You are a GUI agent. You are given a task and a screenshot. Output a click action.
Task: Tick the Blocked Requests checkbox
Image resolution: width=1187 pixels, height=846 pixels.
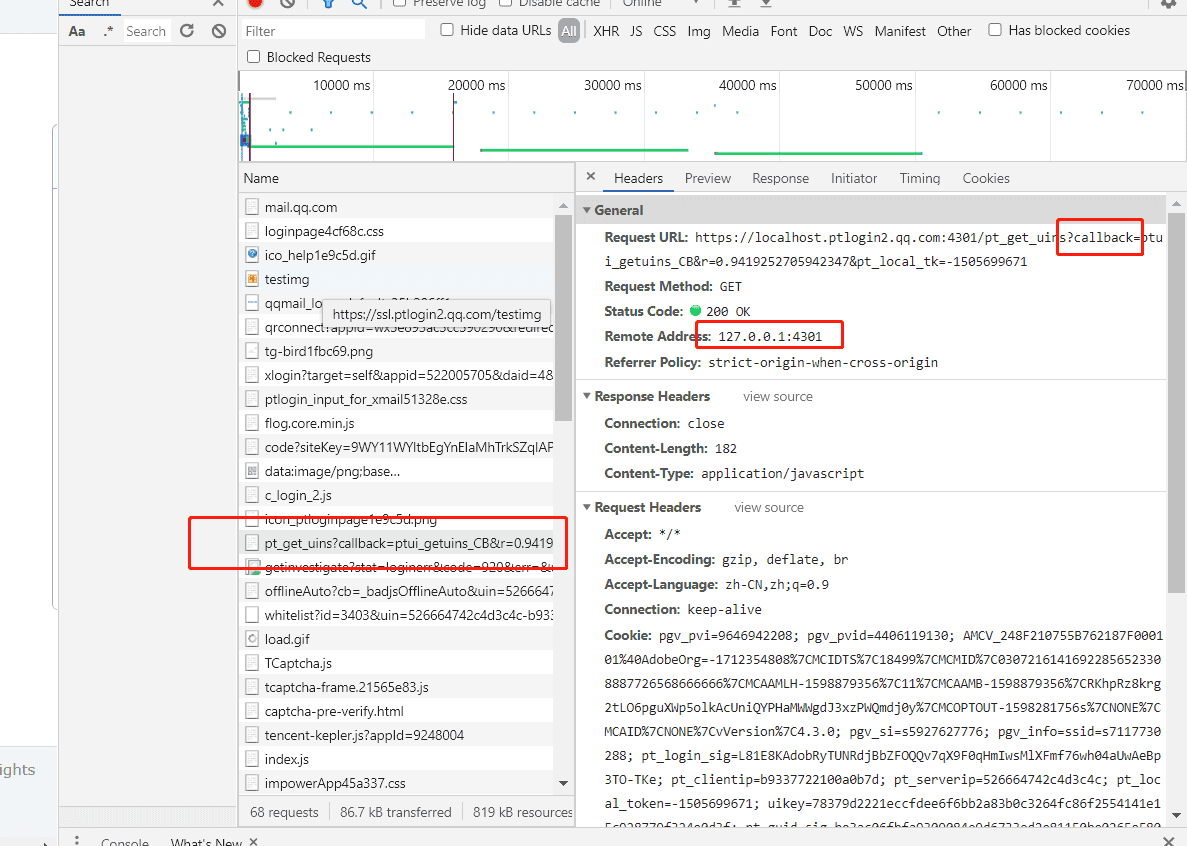(254, 57)
